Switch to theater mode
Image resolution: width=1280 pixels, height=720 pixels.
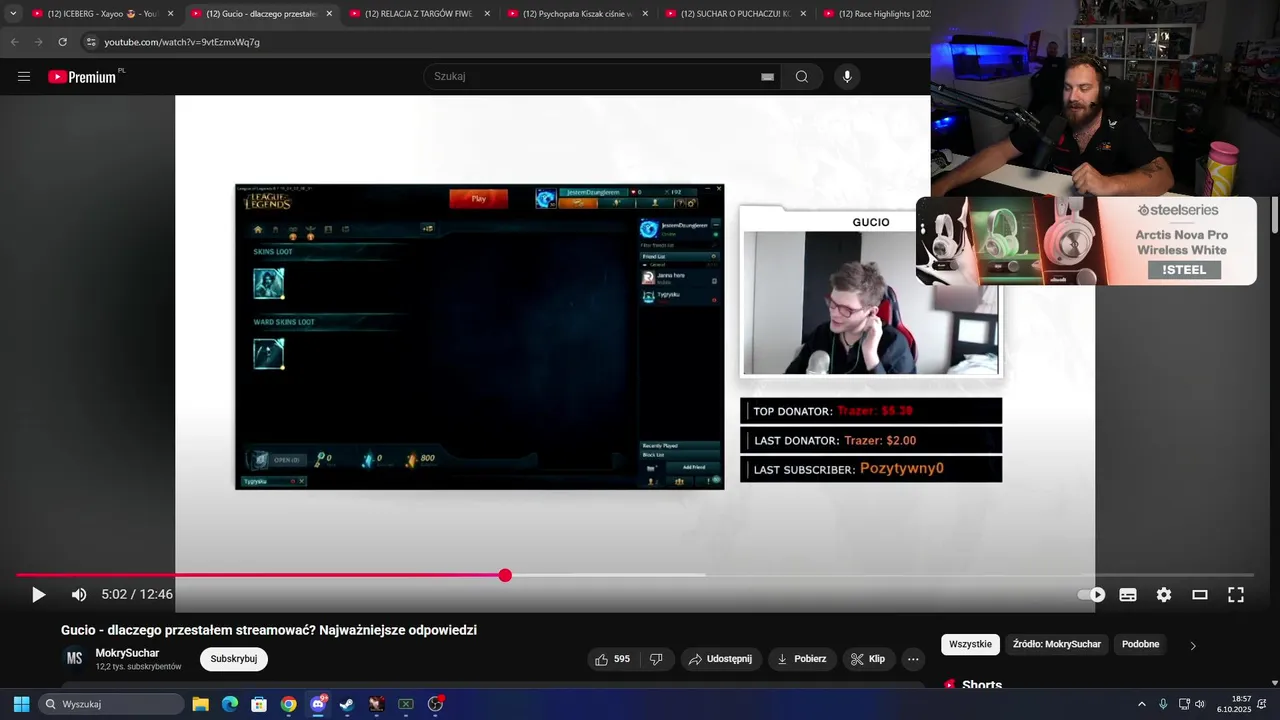(1200, 595)
